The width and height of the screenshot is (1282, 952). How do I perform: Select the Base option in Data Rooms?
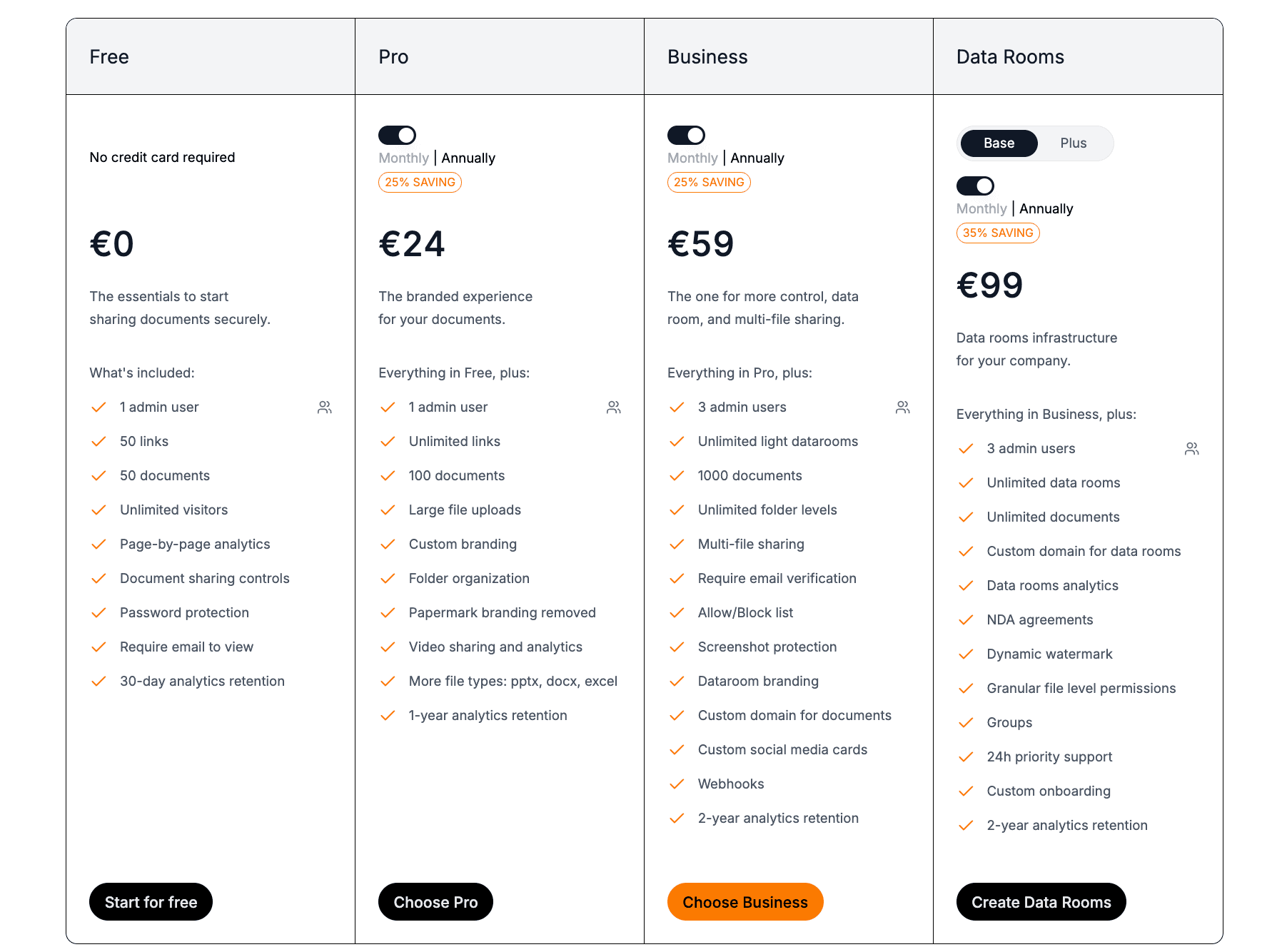pyautogui.click(x=999, y=143)
